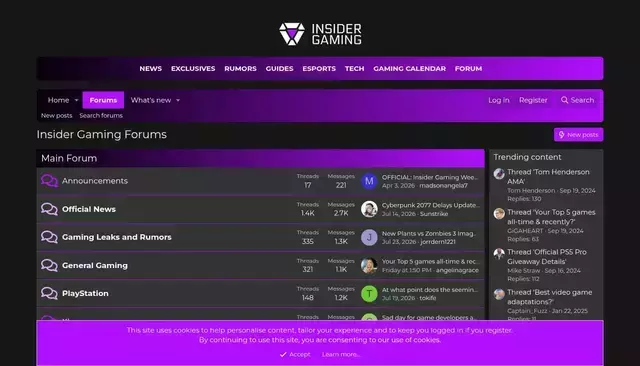Open the Main Forum category header
This screenshot has width=640, height=366.
coord(69,158)
